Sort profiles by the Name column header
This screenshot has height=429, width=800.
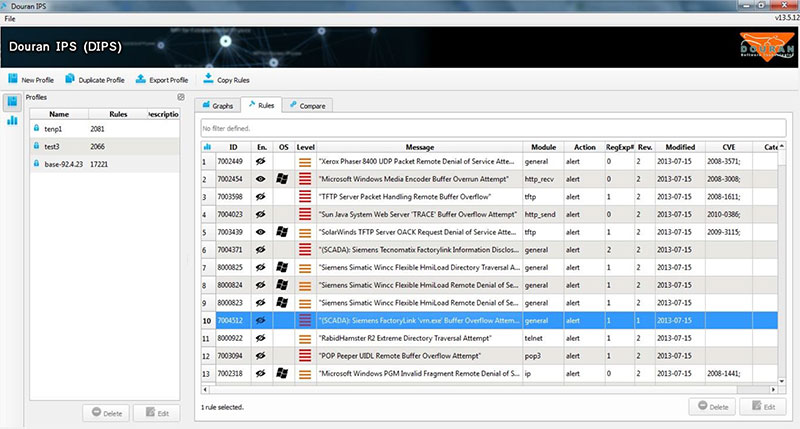tap(59, 114)
